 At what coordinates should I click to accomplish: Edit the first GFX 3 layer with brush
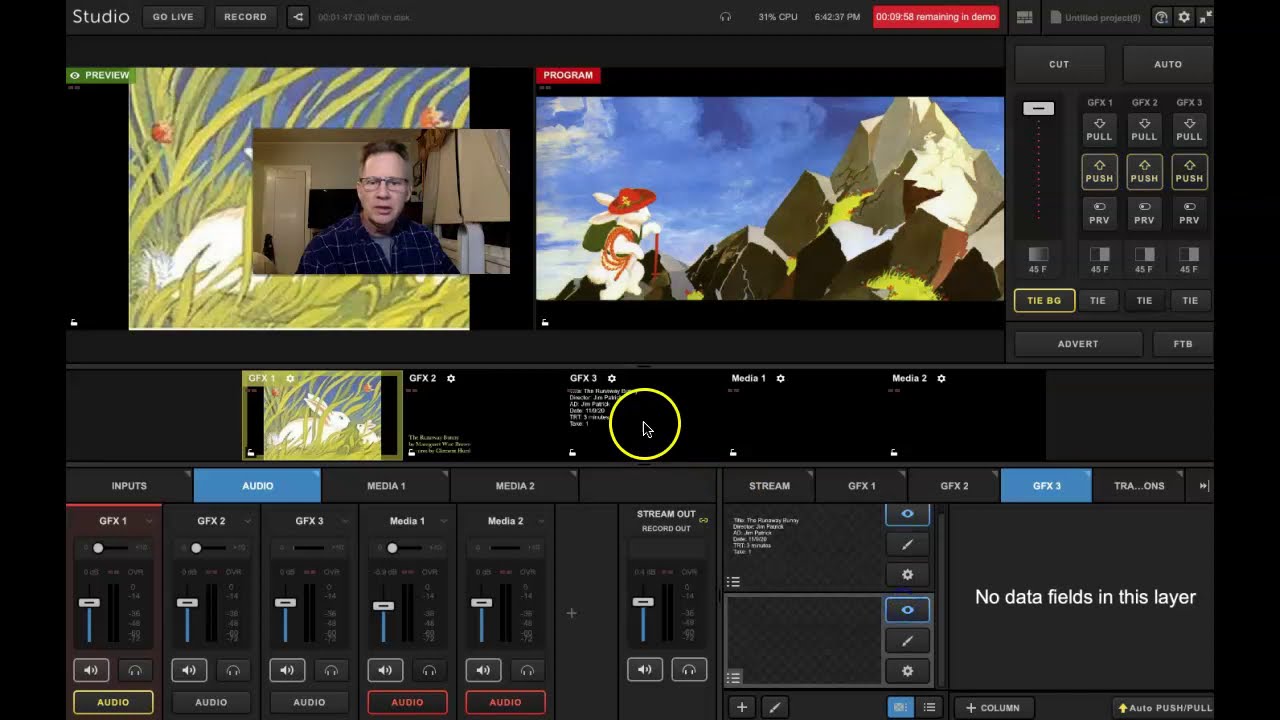pos(907,545)
